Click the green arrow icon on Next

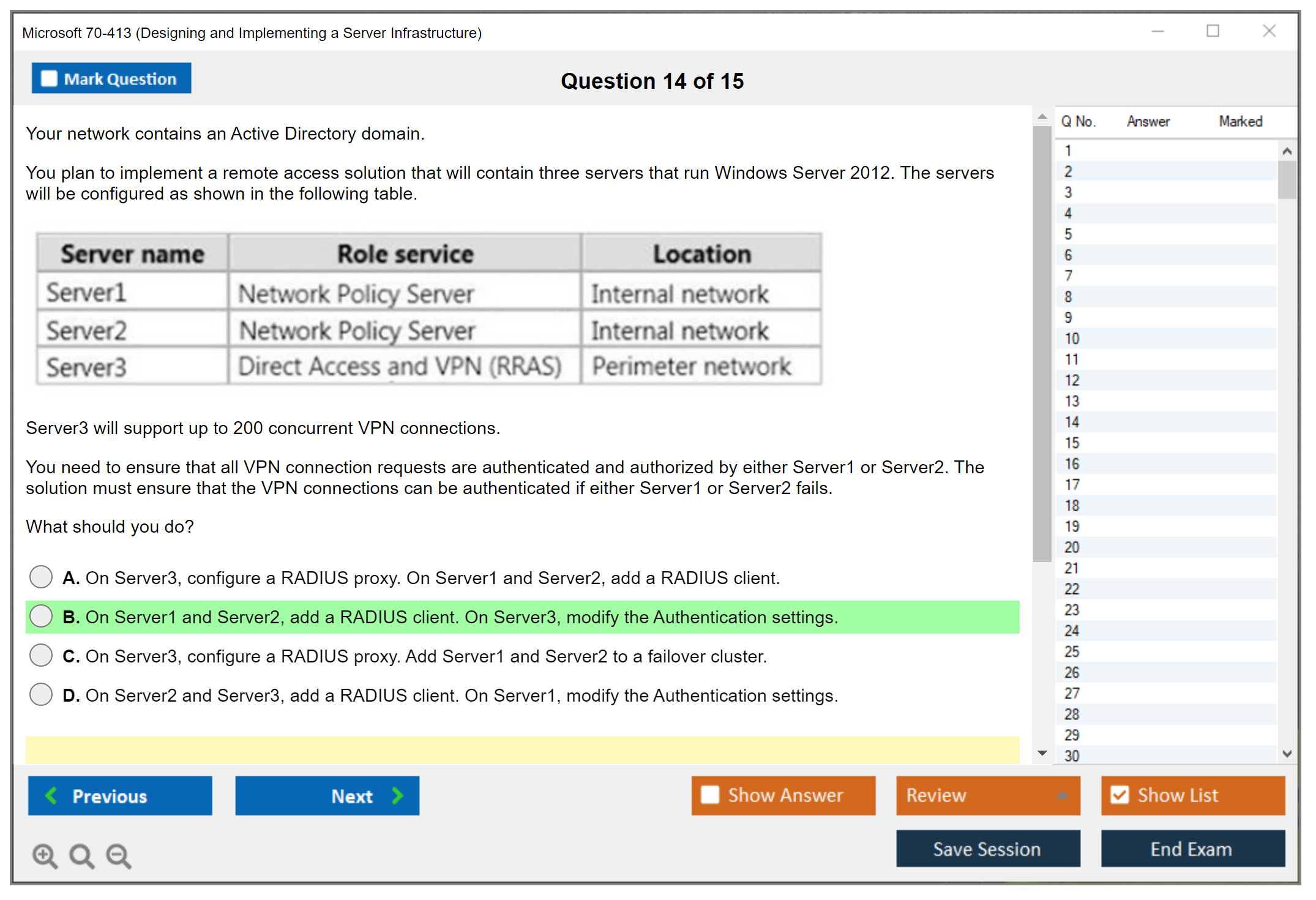click(x=397, y=796)
